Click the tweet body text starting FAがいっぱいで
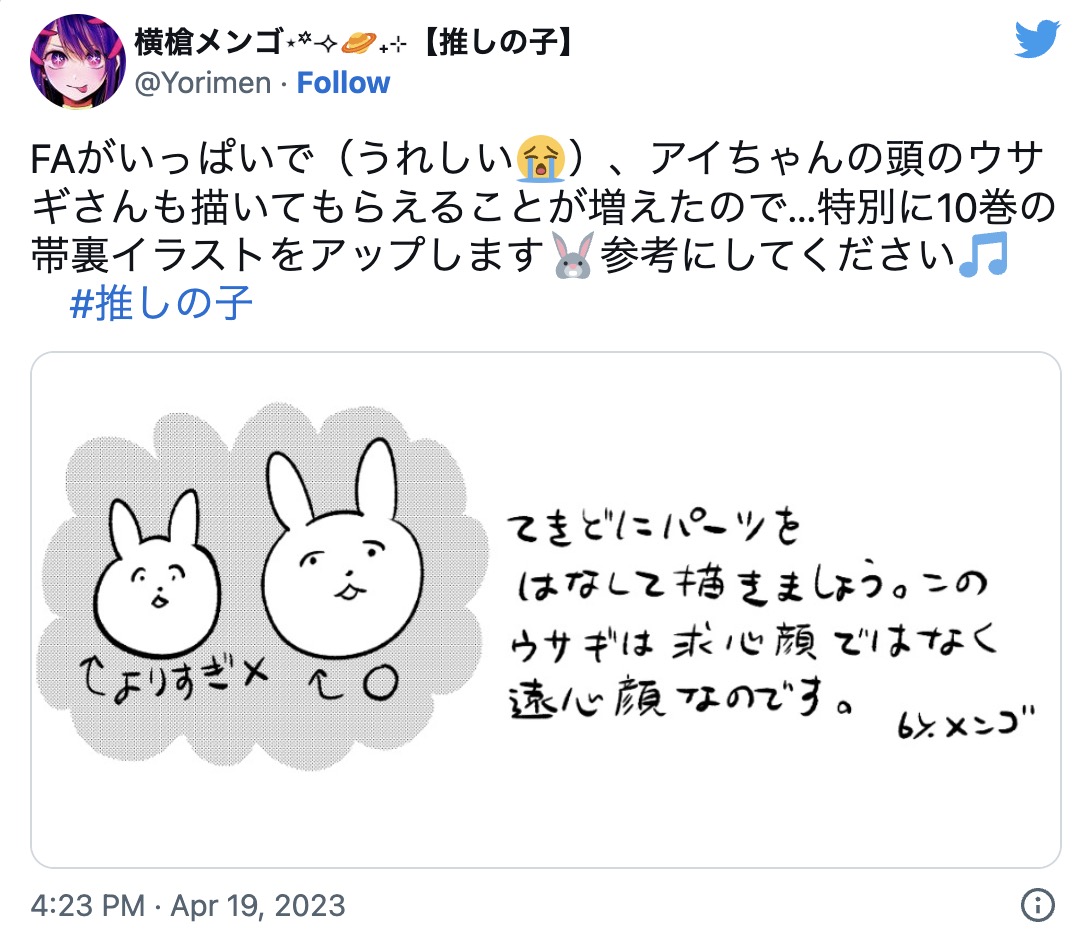Viewport: 1082px width, 932px height. pos(542,207)
